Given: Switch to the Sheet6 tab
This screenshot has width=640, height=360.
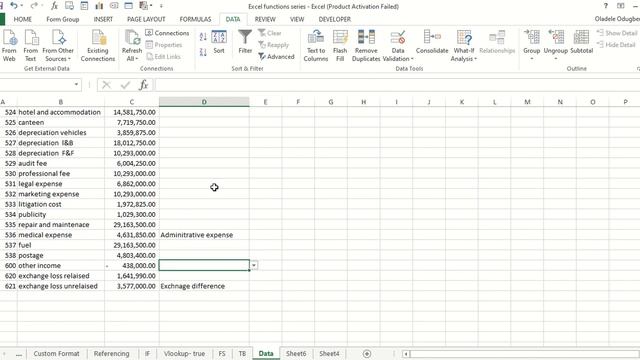Looking at the screenshot, I should pyautogui.click(x=296, y=353).
